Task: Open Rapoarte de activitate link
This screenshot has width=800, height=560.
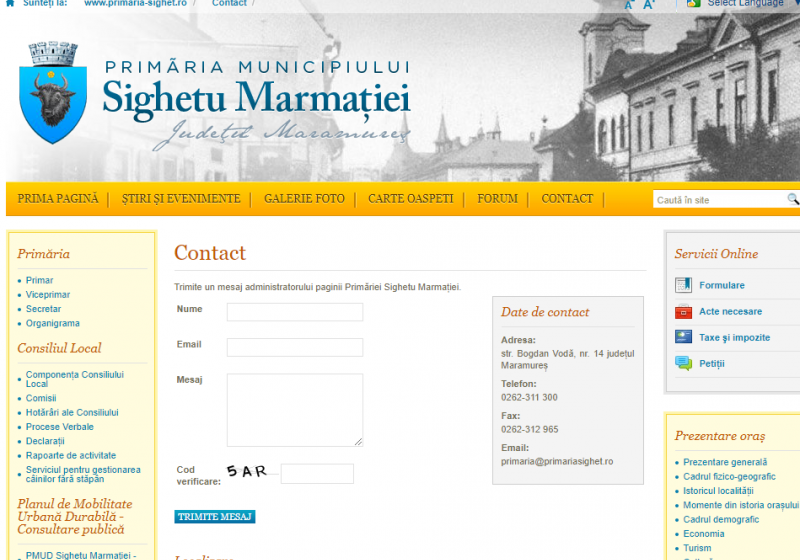Action: click(71, 455)
